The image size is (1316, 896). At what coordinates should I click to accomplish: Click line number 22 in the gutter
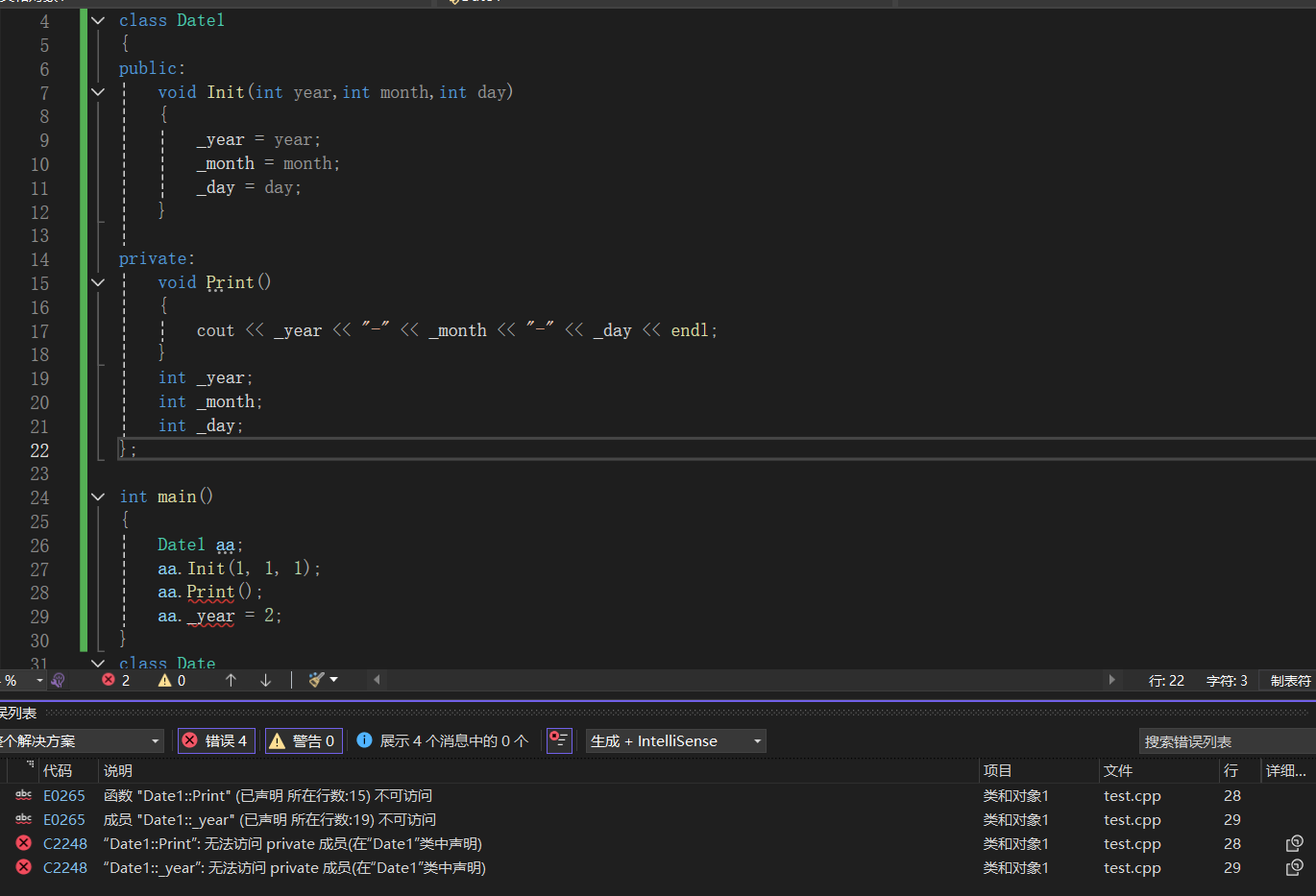tap(39, 450)
